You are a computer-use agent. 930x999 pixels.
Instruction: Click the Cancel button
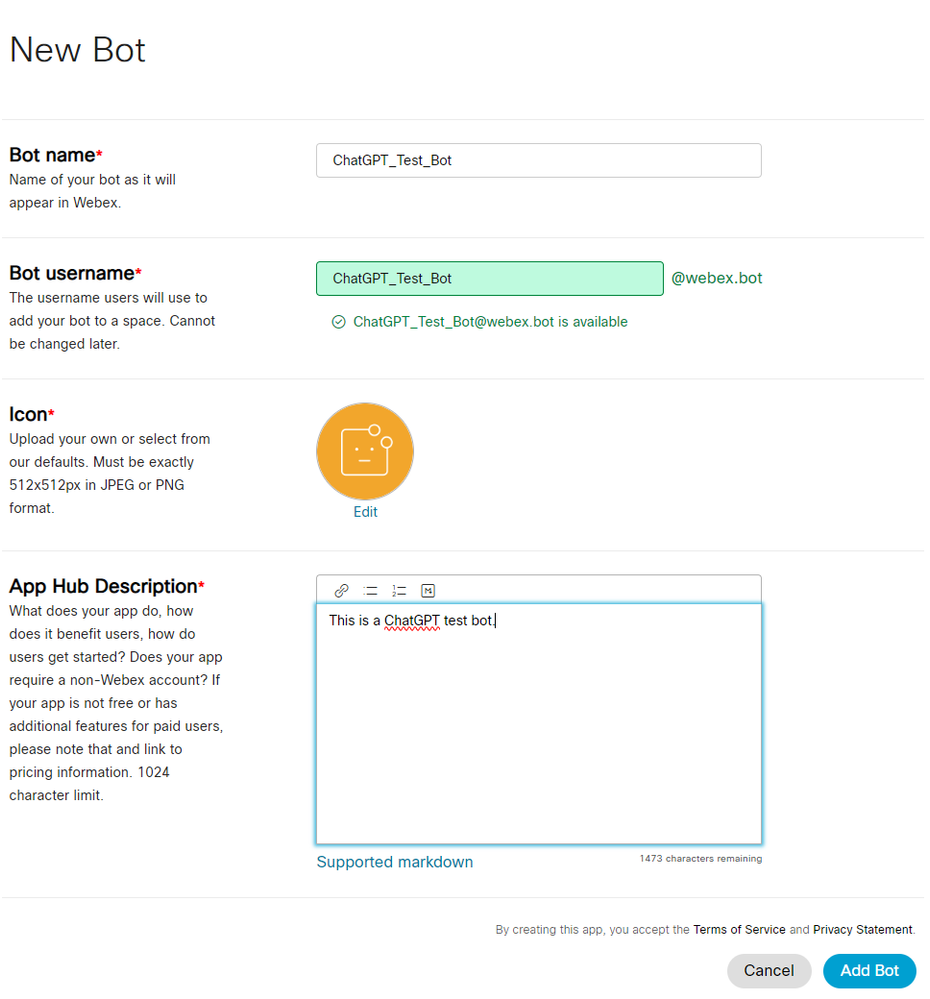point(769,970)
